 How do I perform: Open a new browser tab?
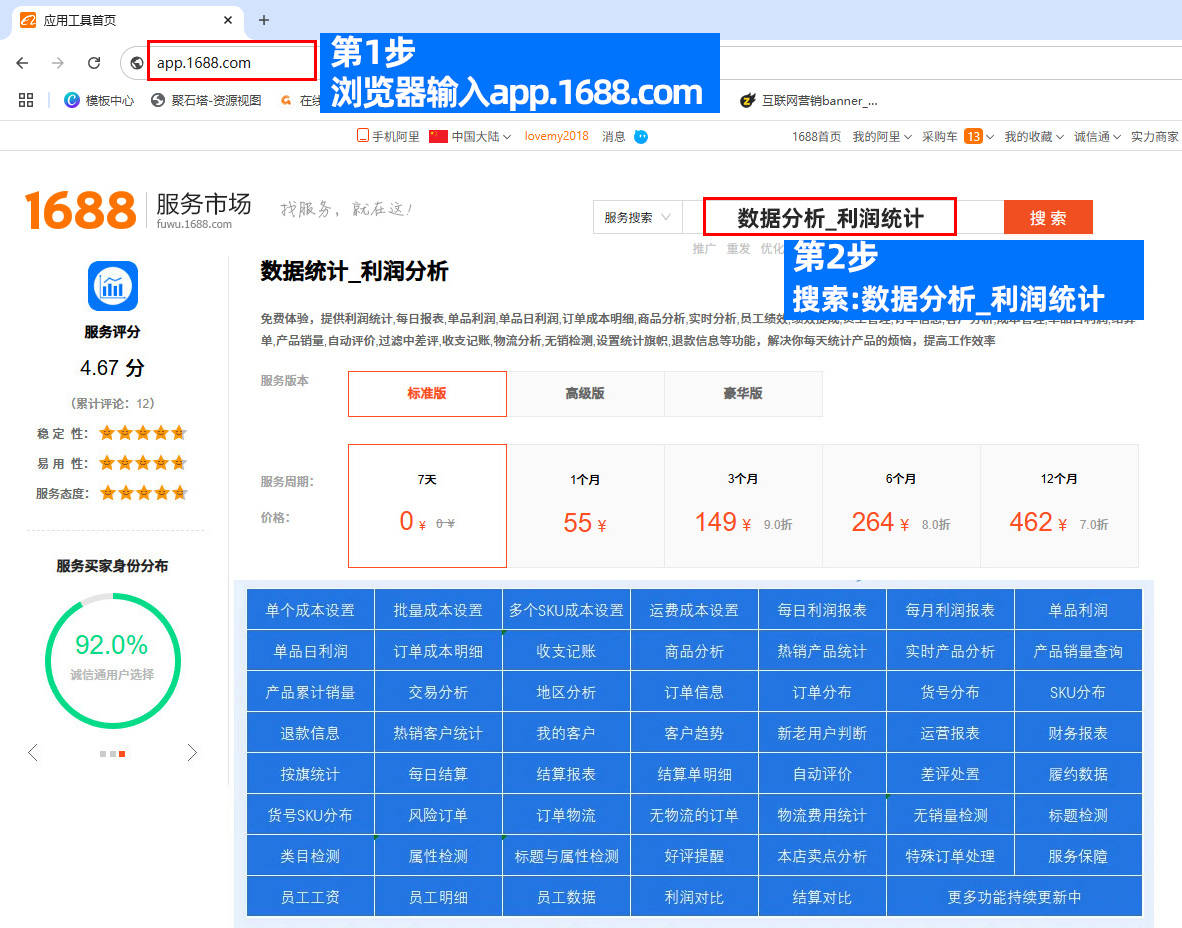tap(264, 20)
